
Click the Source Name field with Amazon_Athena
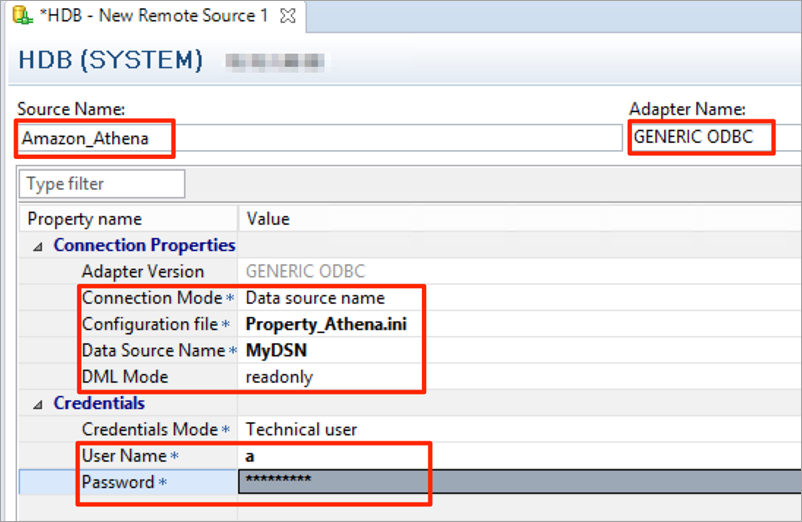320,138
